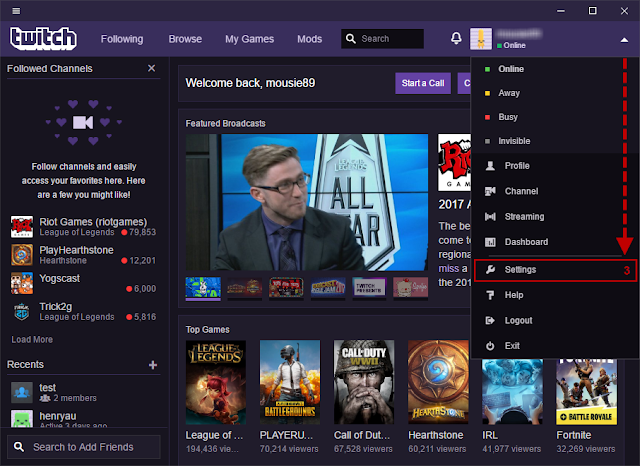Click Load More under followed channels
The width and height of the screenshot is (640, 466).
pyautogui.click(x=32, y=340)
